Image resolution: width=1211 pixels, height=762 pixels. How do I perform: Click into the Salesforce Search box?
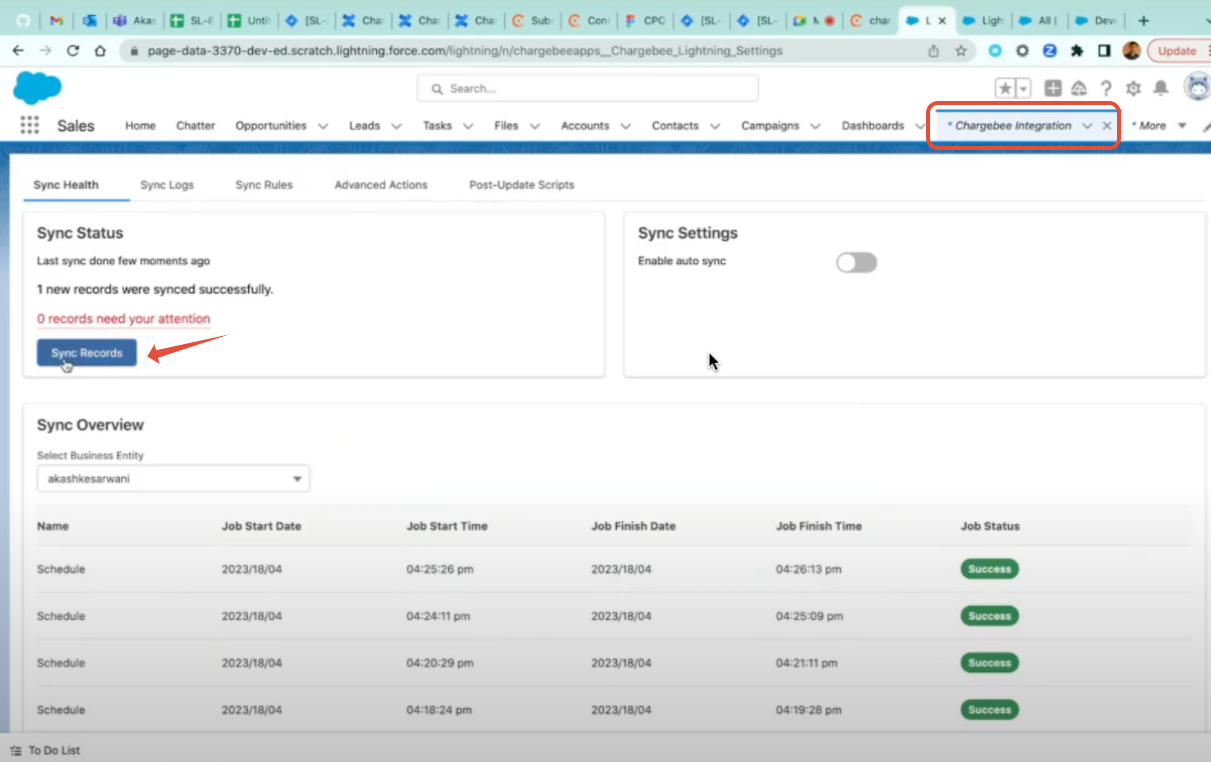click(x=587, y=89)
